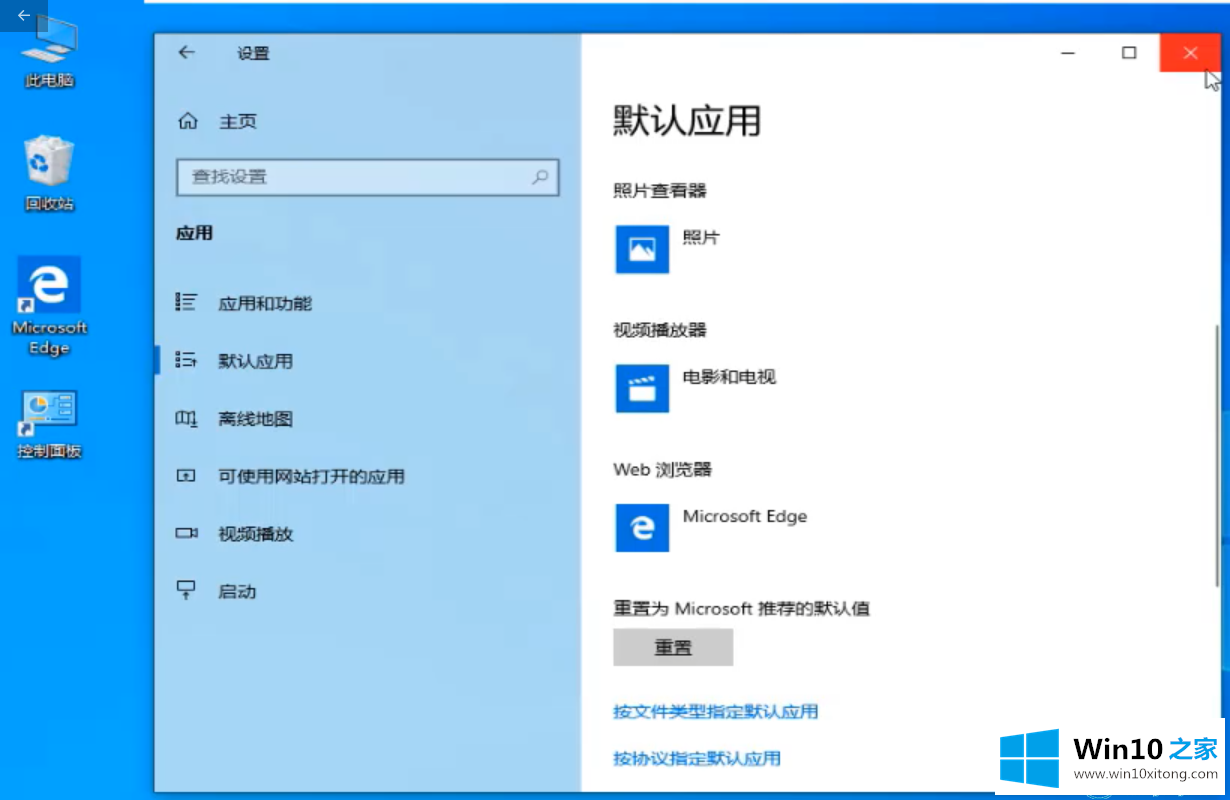Image resolution: width=1230 pixels, height=800 pixels.
Task: Click the 设置 window title
Action: [x=253, y=53]
